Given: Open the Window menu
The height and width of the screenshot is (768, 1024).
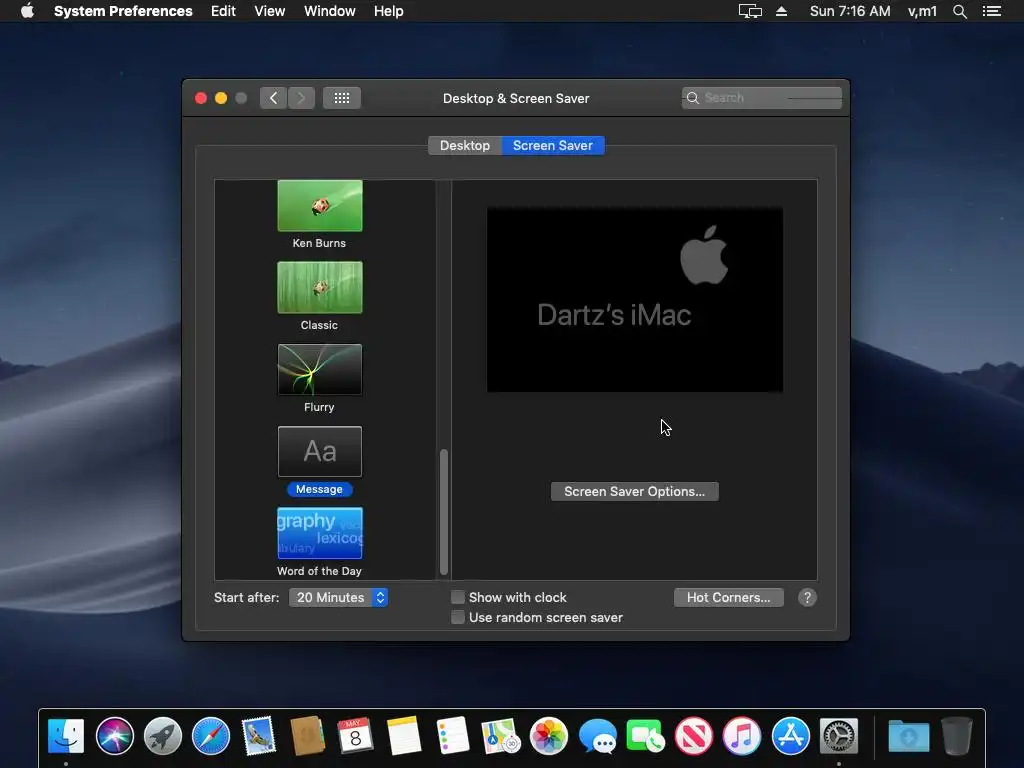Looking at the screenshot, I should tap(330, 11).
